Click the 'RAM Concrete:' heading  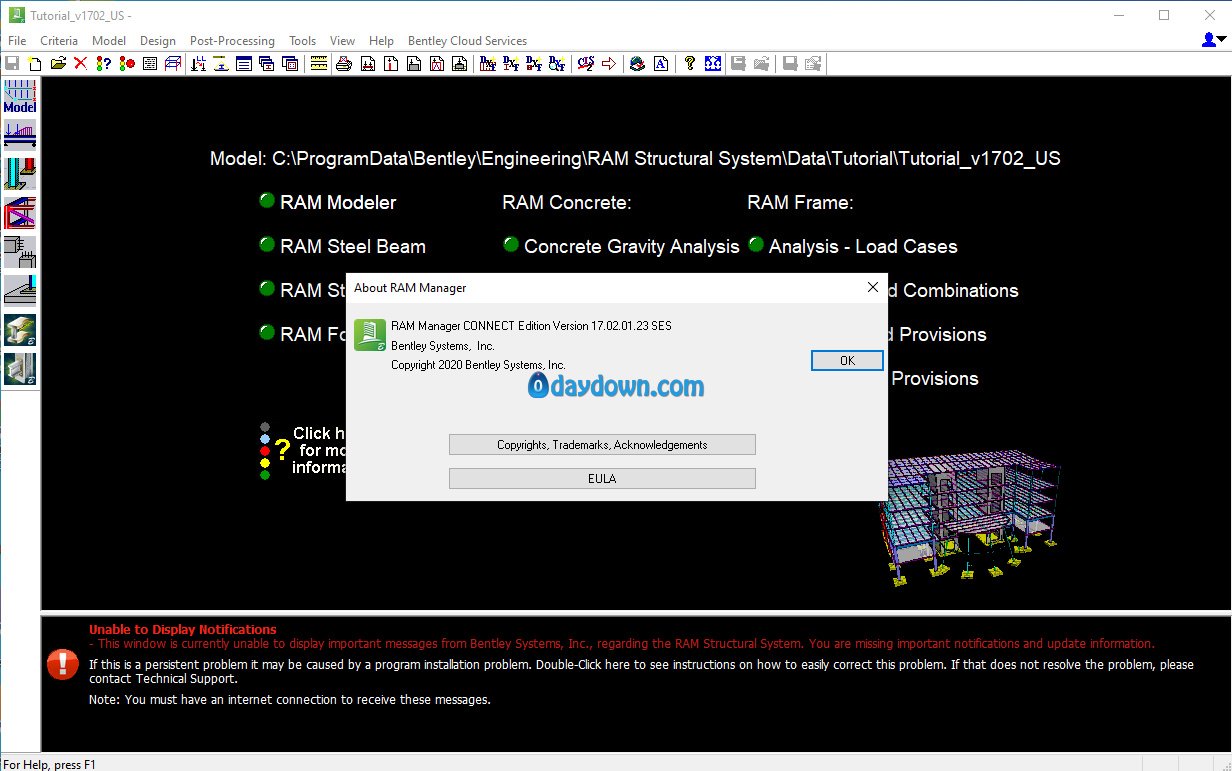tap(567, 202)
